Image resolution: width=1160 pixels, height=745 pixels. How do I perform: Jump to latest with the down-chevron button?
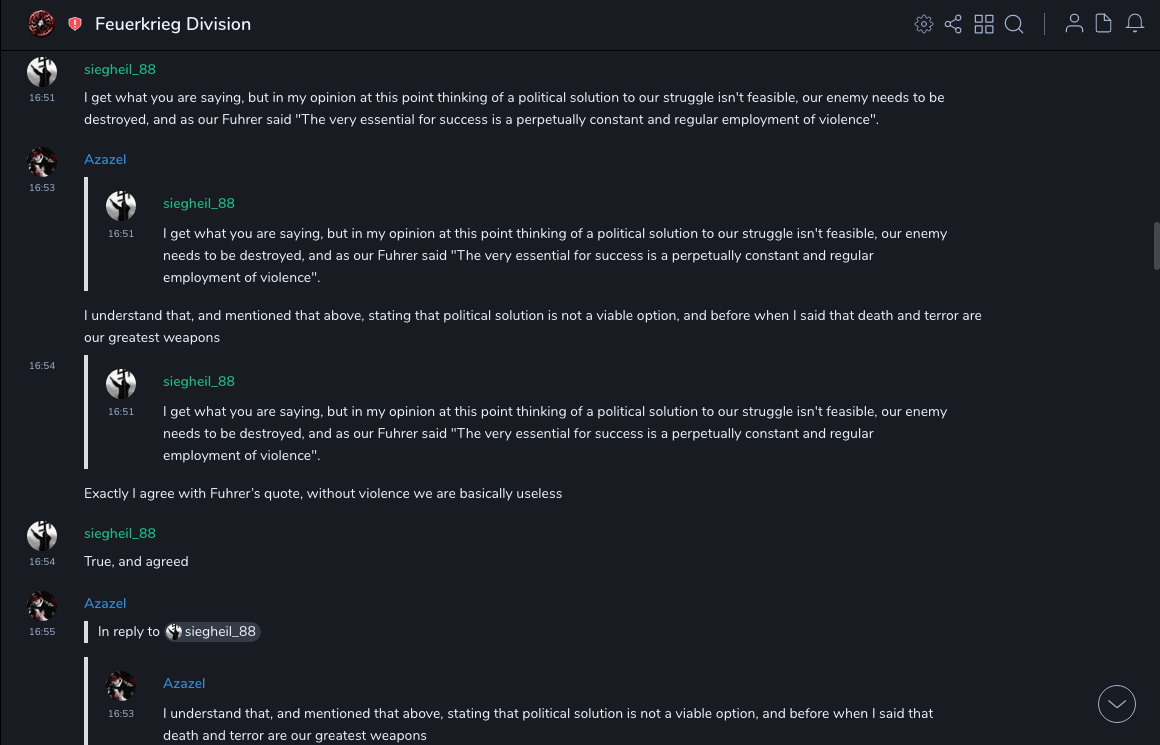click(1117, 704)
